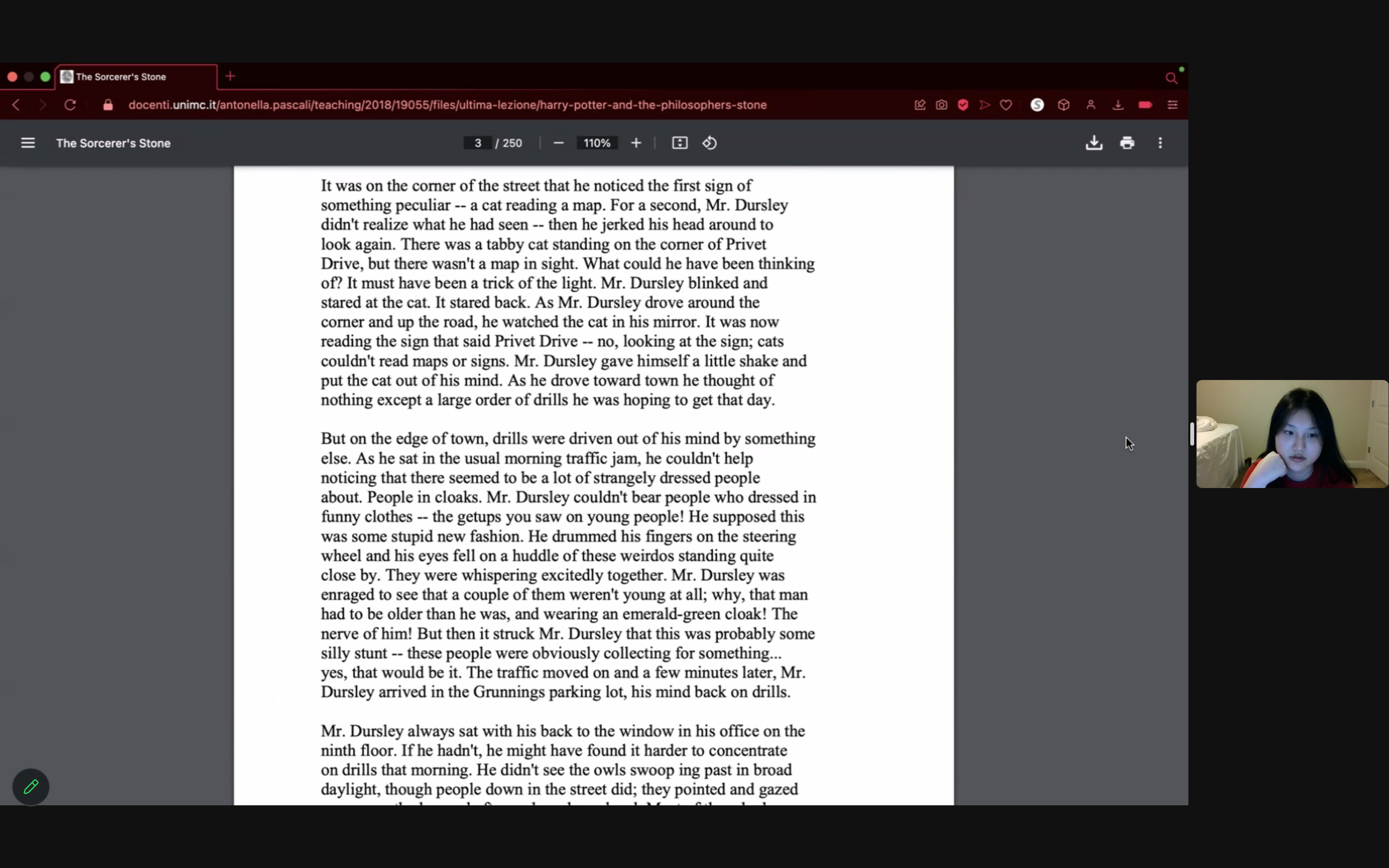Rotate the PDF counterclockwise
This screenshot has width=1389, height=868.
709,143
